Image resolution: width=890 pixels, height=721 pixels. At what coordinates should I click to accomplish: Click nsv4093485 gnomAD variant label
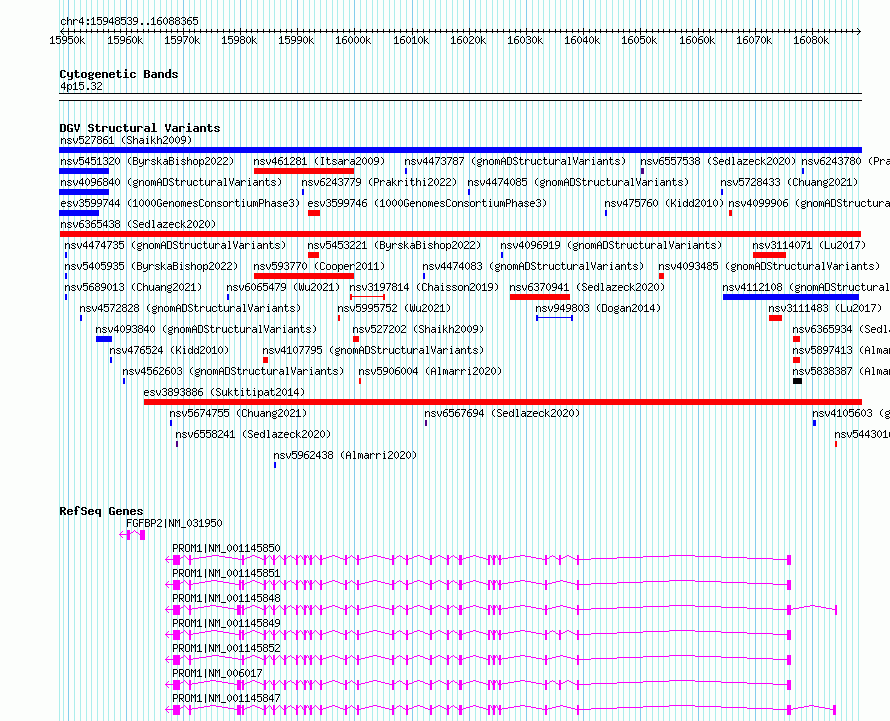(769, 266)
